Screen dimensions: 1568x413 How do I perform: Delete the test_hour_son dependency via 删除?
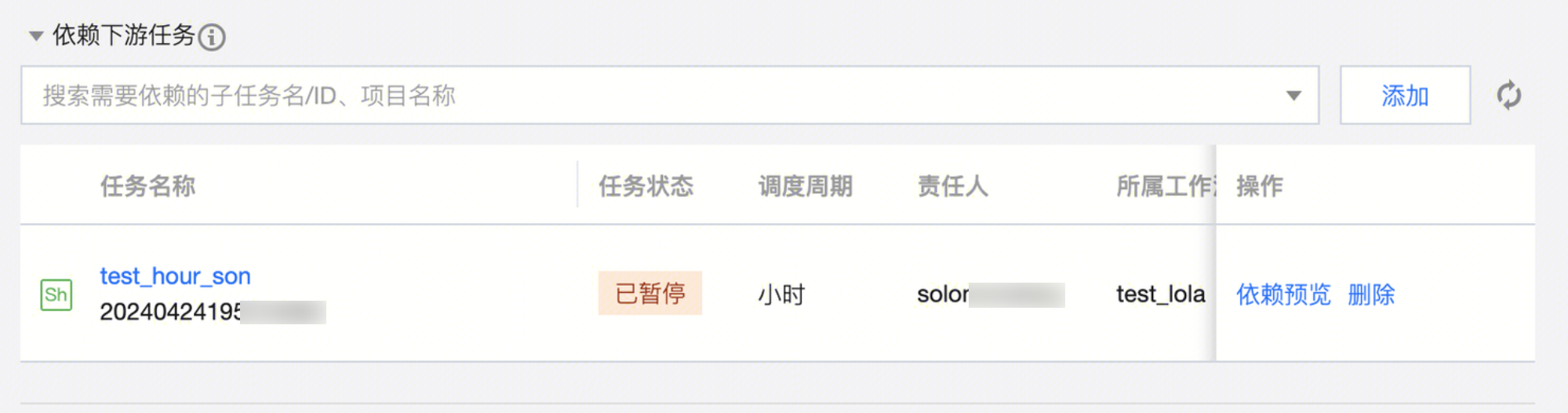[1371, 294]
